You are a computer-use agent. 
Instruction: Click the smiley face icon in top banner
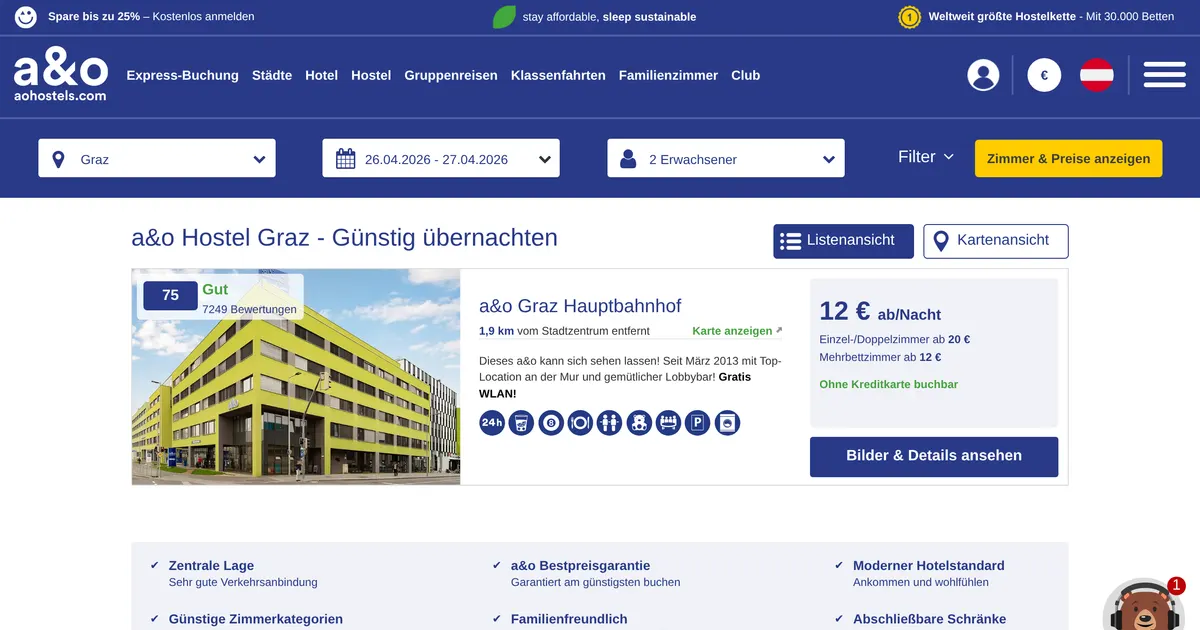pos(26,17)
